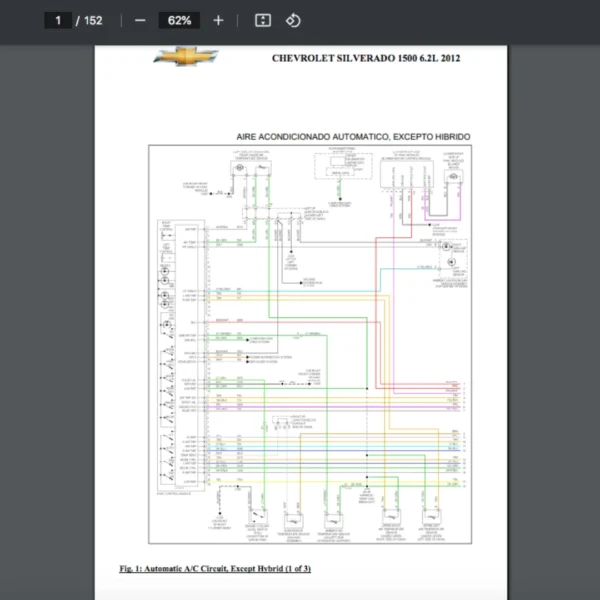This screenshot has height=600, width=600.
Task: Select the 62% zoom level field
Action: [180, 20]
